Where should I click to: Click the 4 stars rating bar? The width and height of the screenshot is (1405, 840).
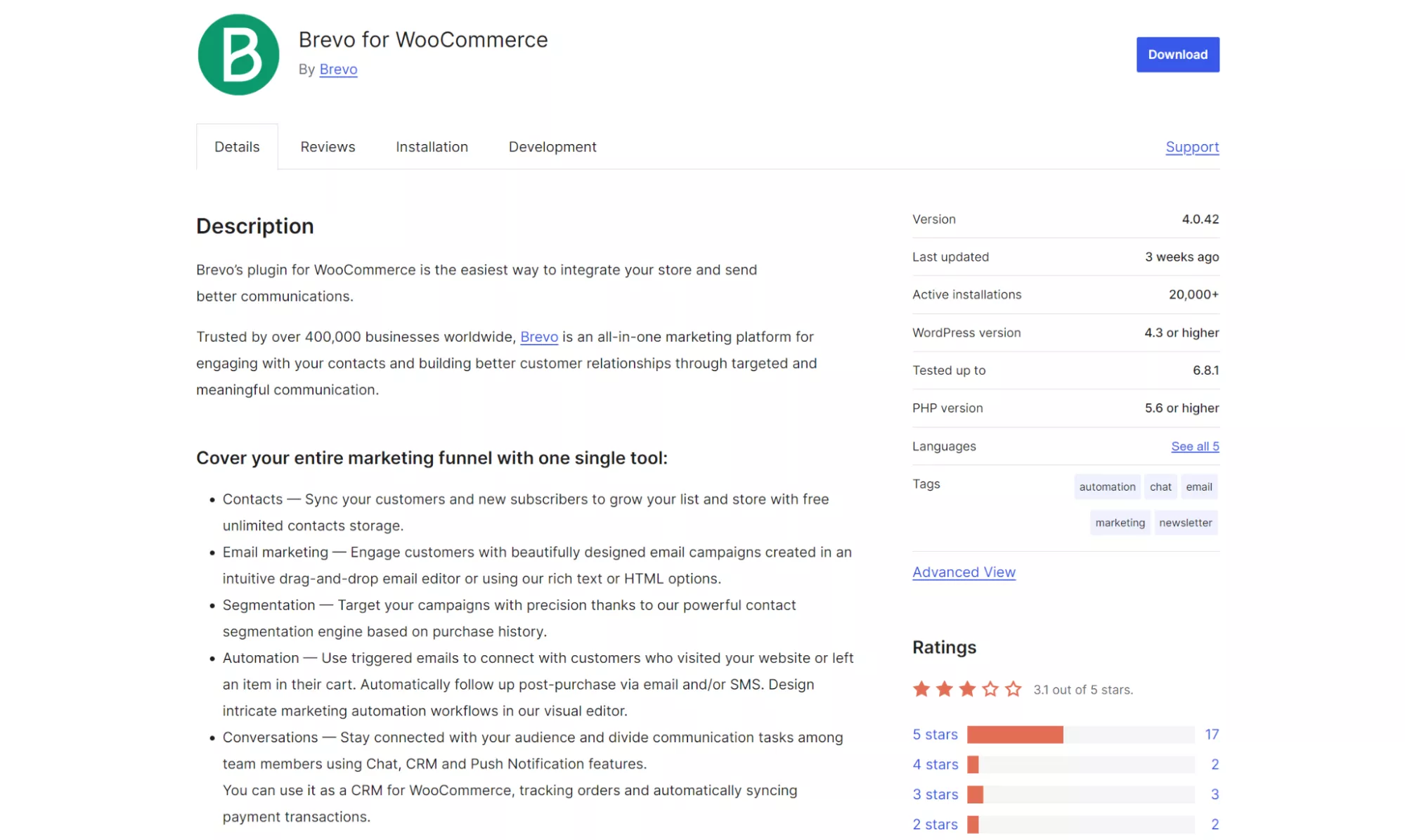pos(1080,764)
